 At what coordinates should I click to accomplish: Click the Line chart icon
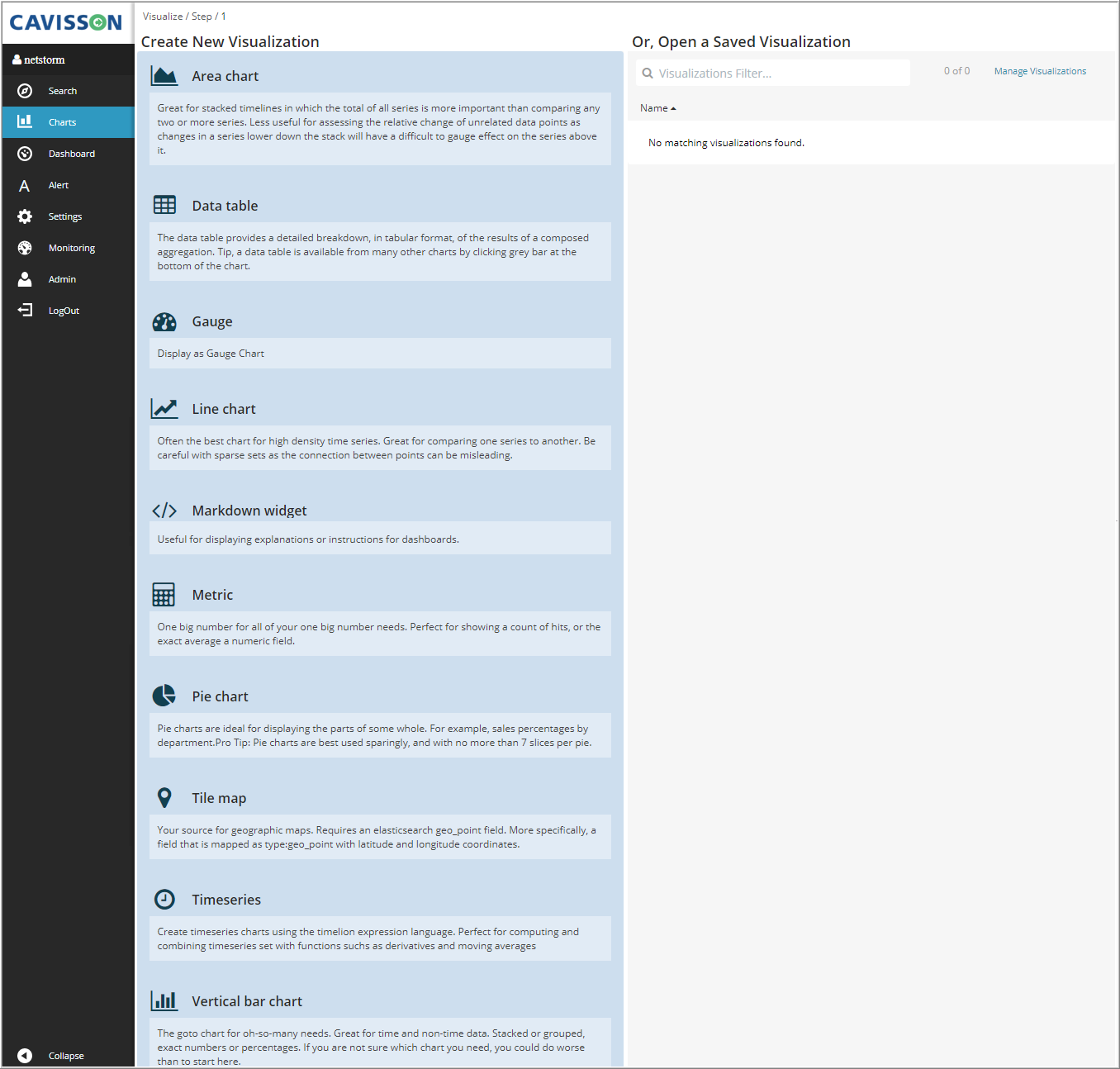pos(164,408)
